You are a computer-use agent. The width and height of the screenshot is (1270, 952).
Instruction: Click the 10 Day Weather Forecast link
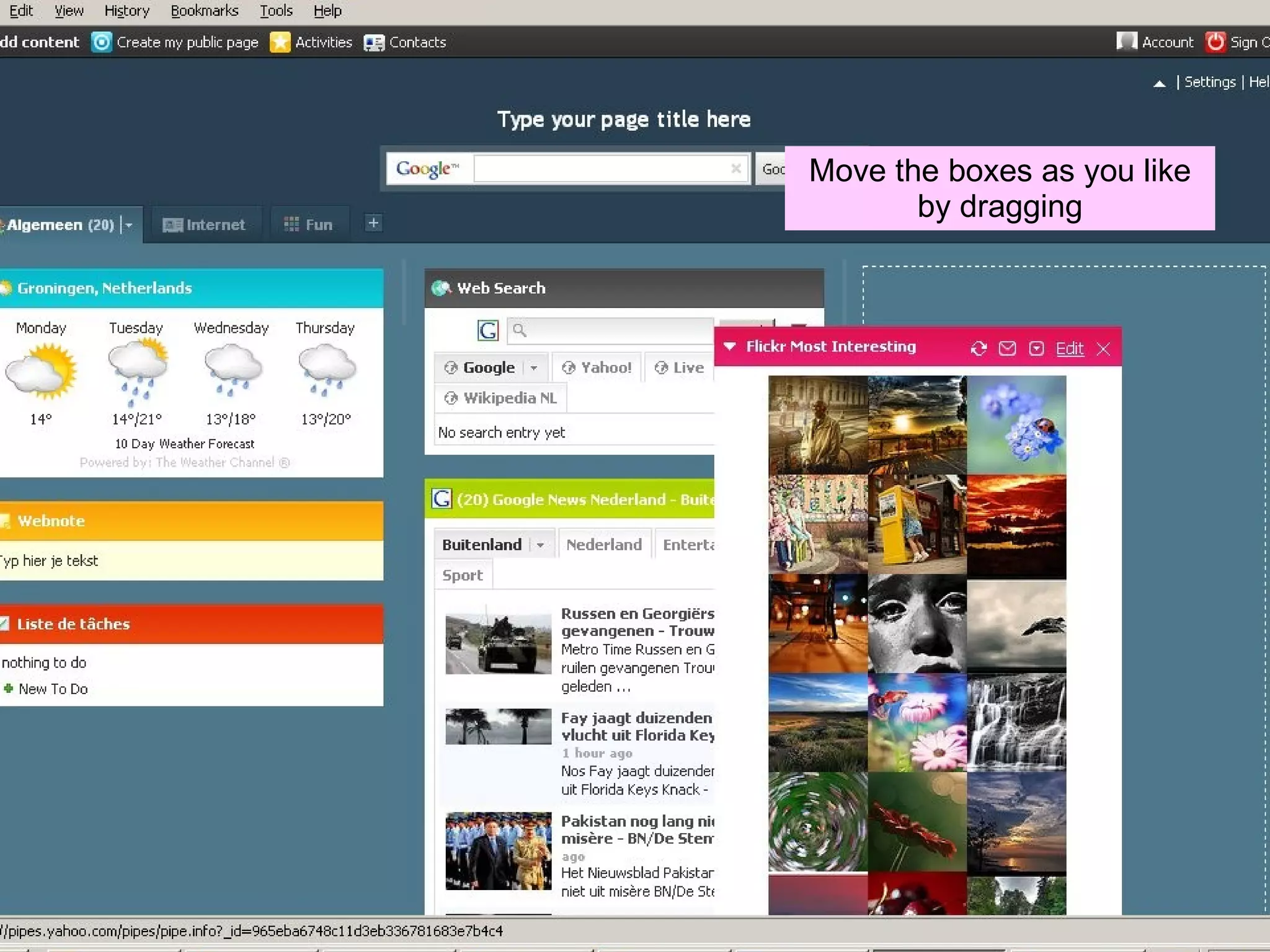[184, 444]
